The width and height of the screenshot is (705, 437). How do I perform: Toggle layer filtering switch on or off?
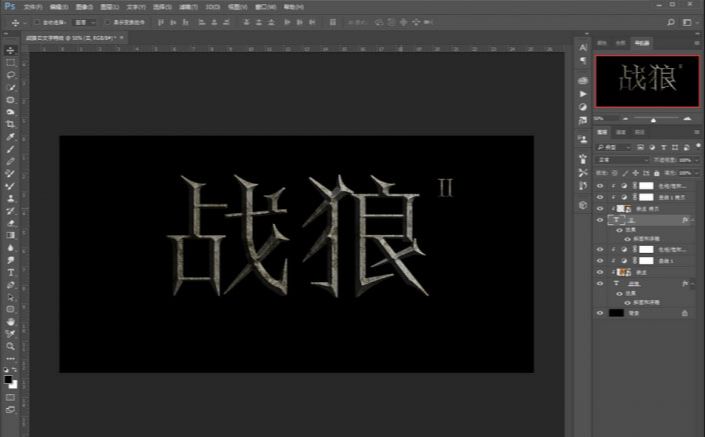pyautogui.click(x=698, y=146)
